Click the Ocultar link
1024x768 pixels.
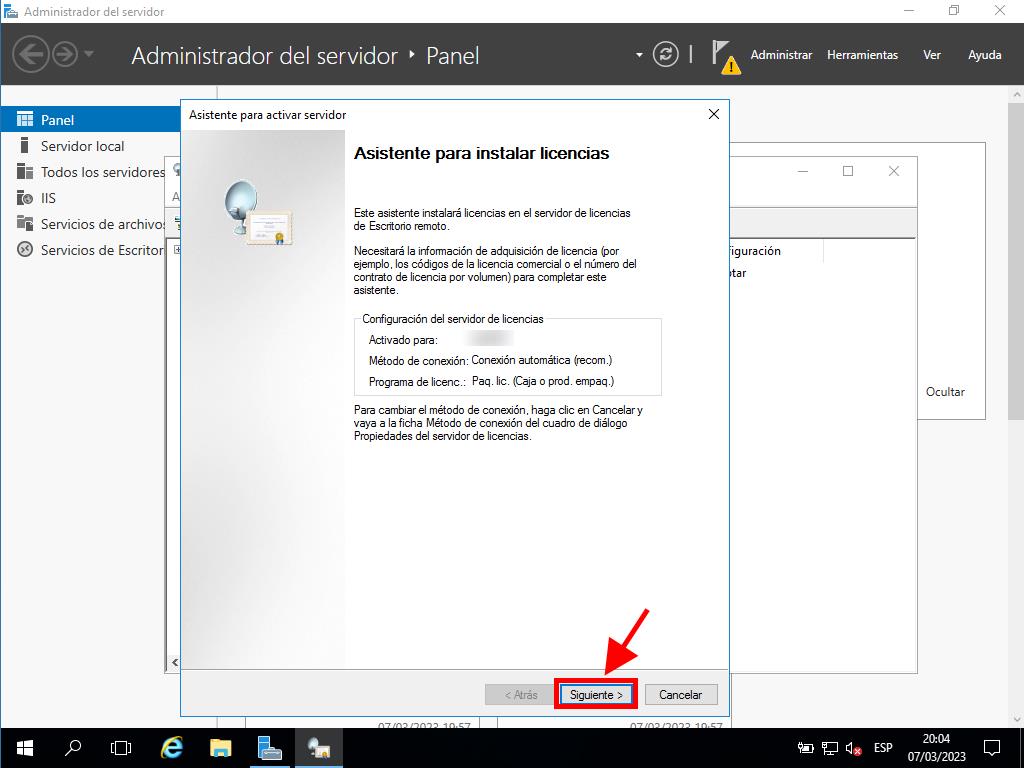945,392
